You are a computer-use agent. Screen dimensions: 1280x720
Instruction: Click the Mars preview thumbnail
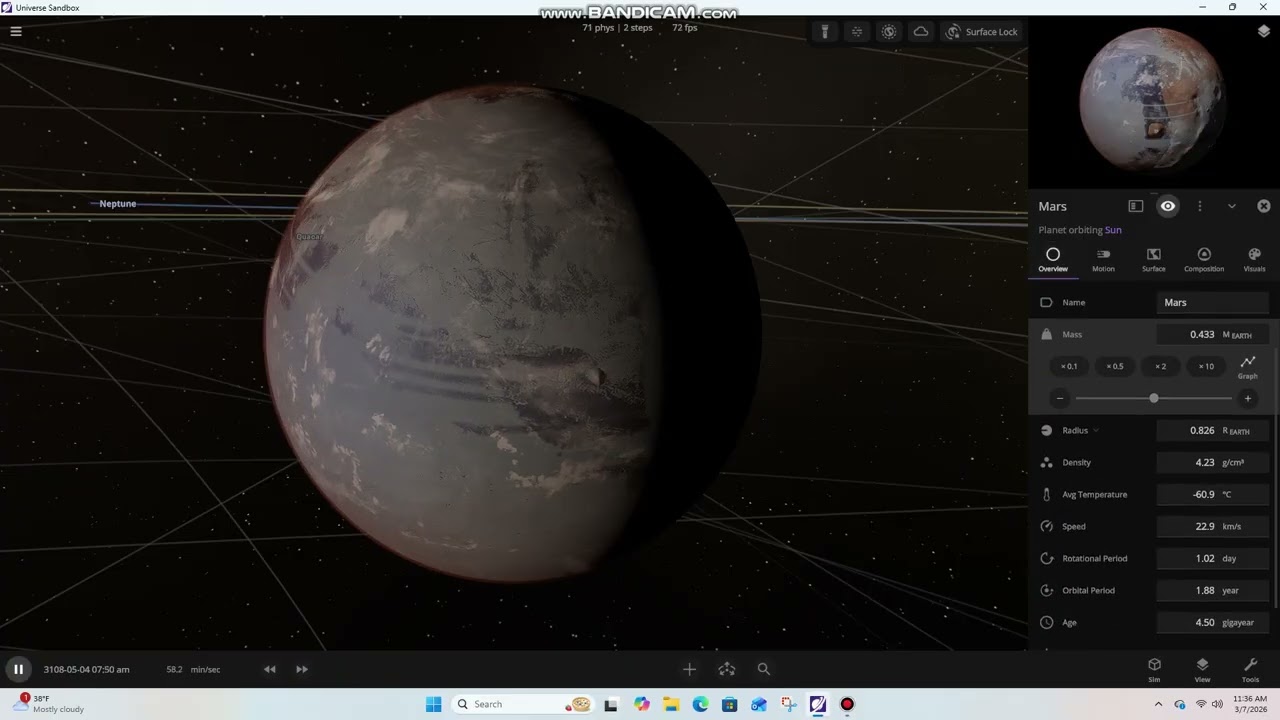[1151, 99]
